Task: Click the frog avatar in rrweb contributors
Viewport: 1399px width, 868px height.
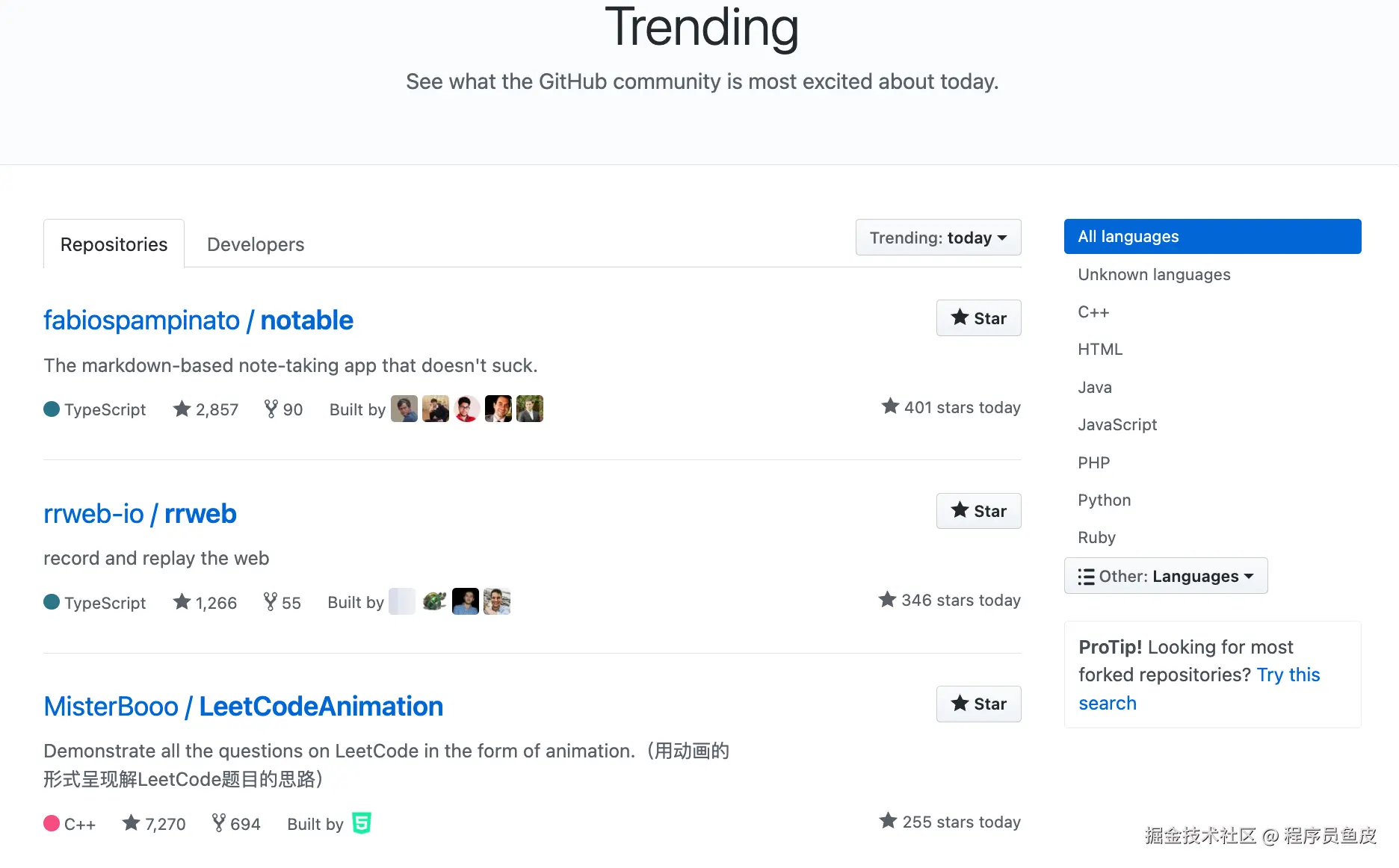Action: tap(434, 601)
